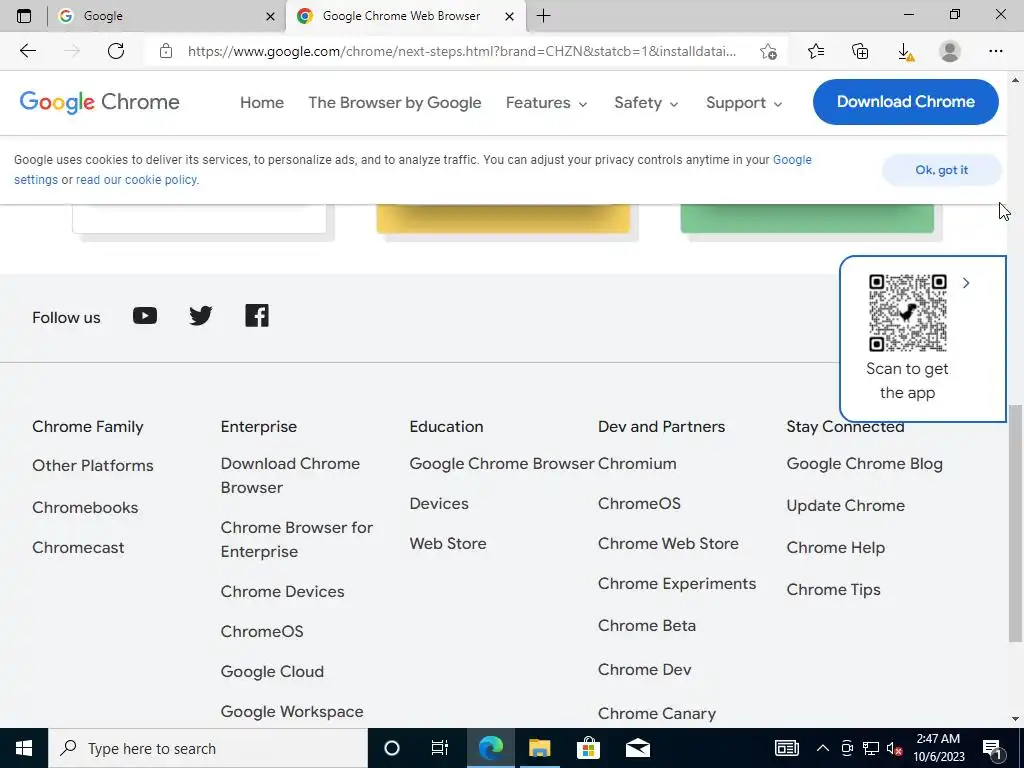The height and width of the screenshot is (768, 1024).
Task: Open a new tab
Action: (x=543, y=16)
